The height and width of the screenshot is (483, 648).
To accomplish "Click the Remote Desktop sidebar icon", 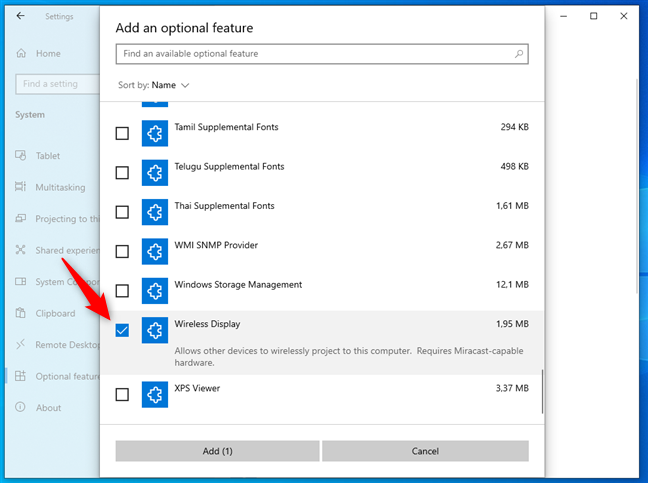I will [x=20, y=344].
